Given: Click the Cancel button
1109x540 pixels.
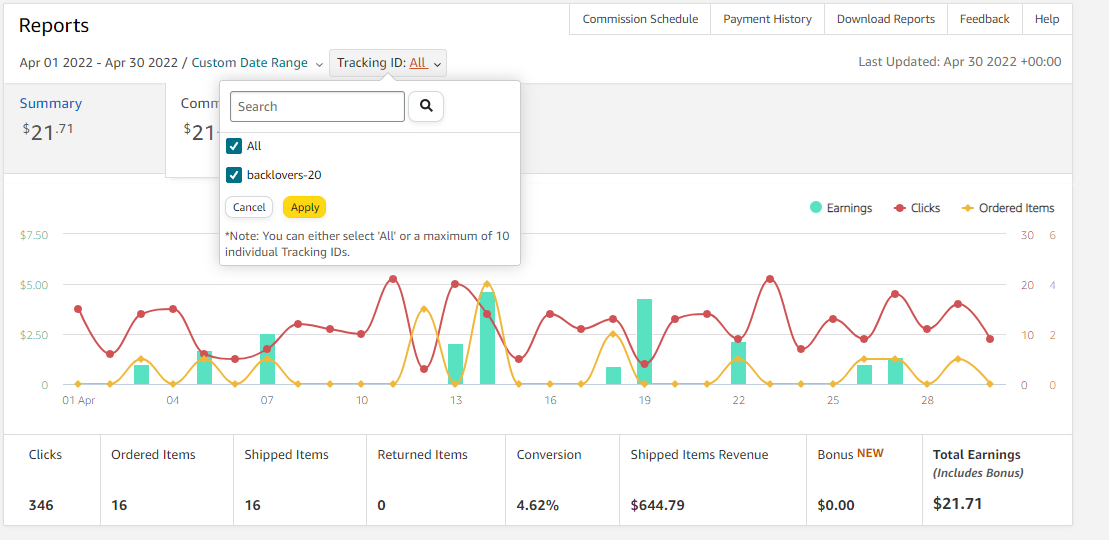Looking at the screenshot, I should [249, 207].
